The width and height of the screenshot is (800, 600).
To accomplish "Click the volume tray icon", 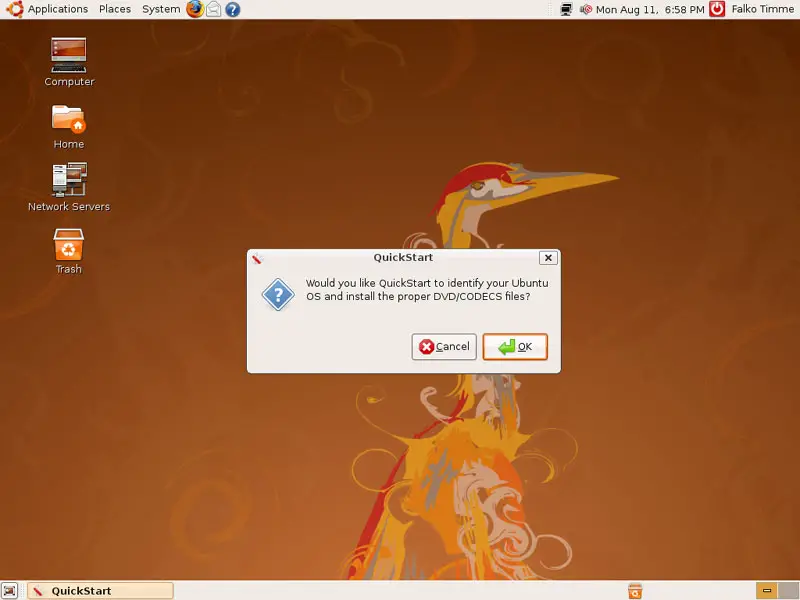I will [x=585, y=9].
